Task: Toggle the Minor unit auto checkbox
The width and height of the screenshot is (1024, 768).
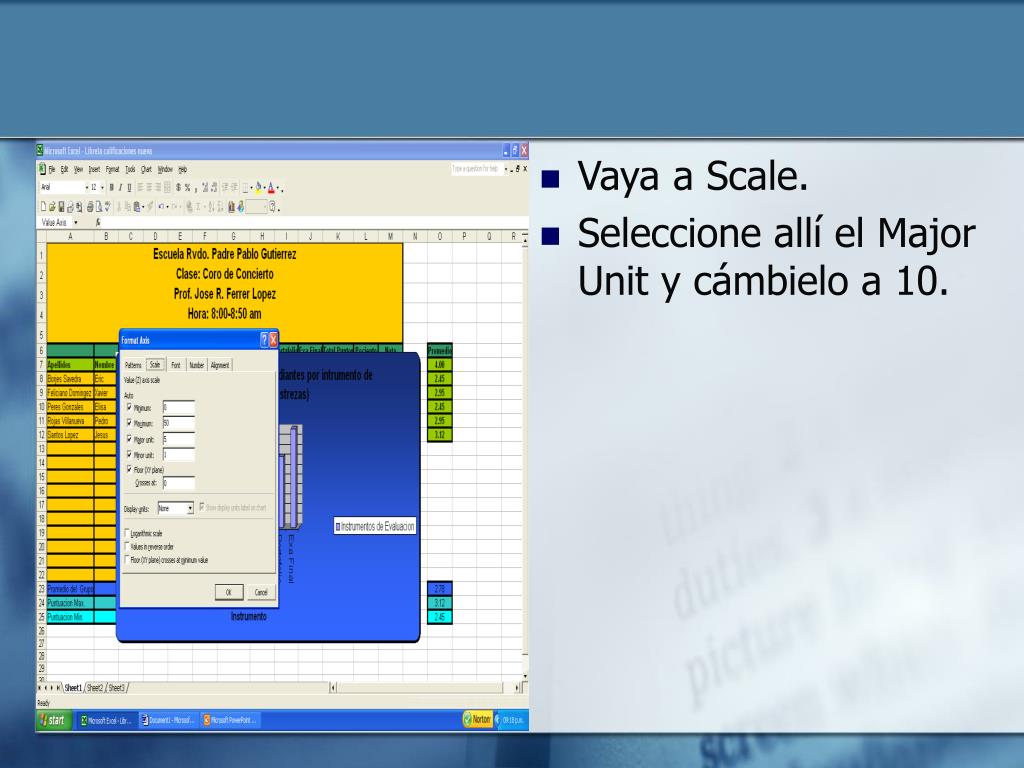Action: pyautogui.click(x=129, y=454)
